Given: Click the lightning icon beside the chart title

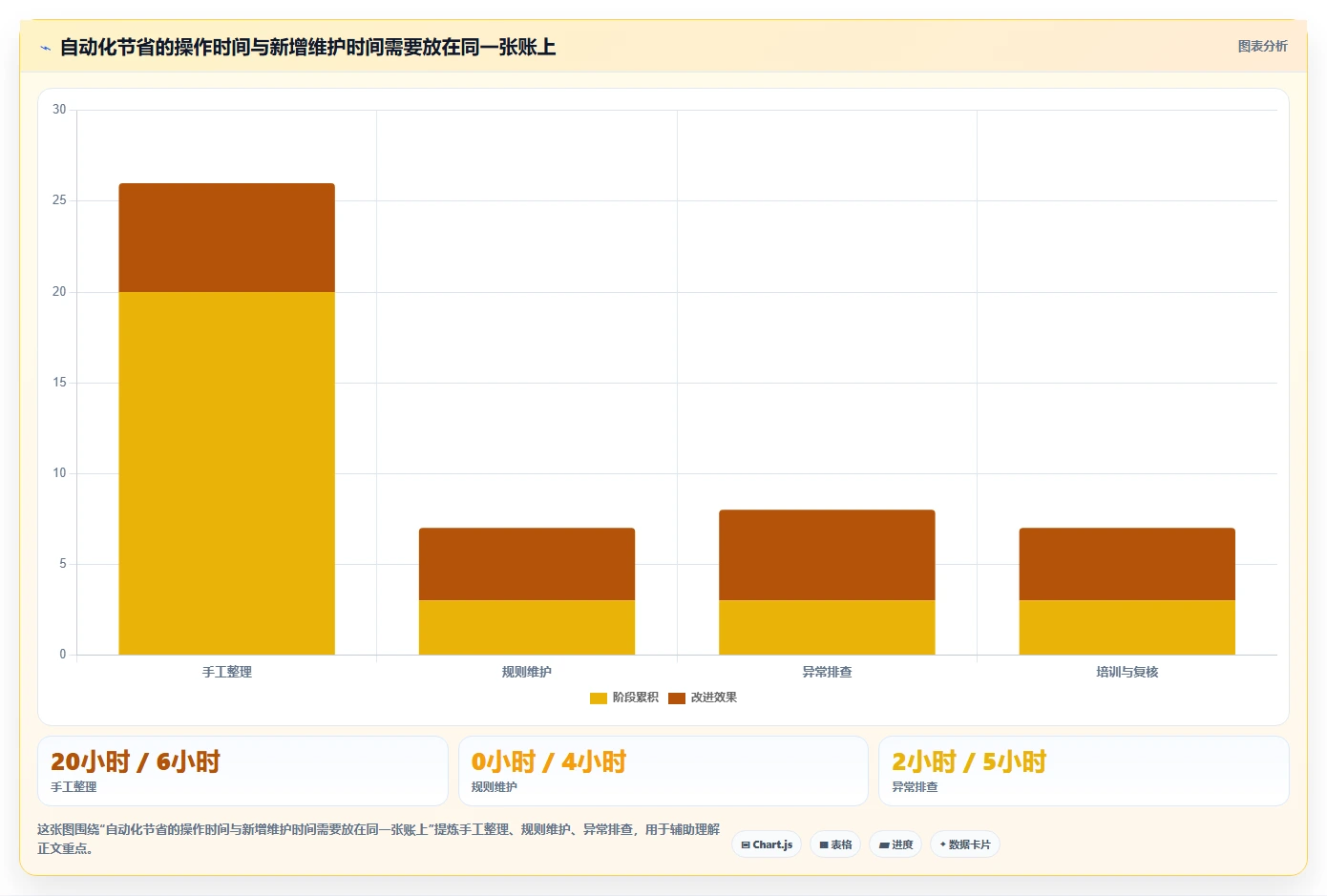Looking at the screenshot, I should [x=45, y=48].
